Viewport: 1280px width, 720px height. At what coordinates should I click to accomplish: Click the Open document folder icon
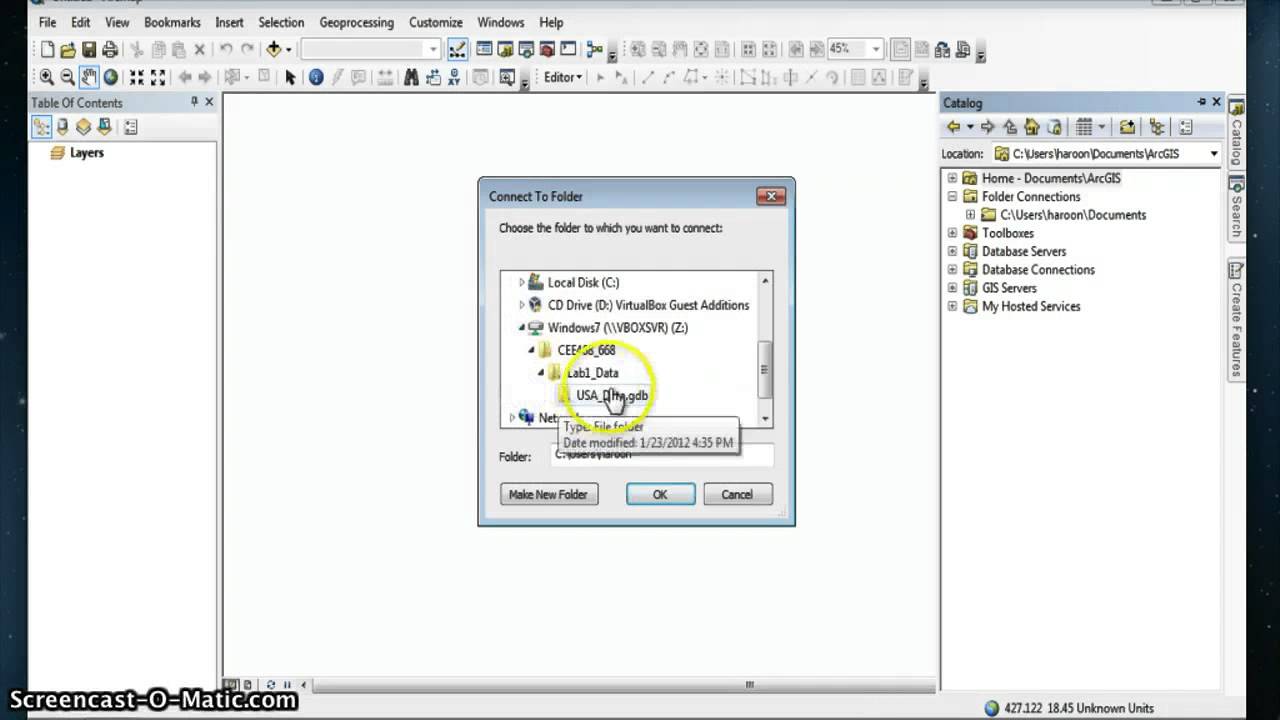pyautogui.click(x=68, y=49)
